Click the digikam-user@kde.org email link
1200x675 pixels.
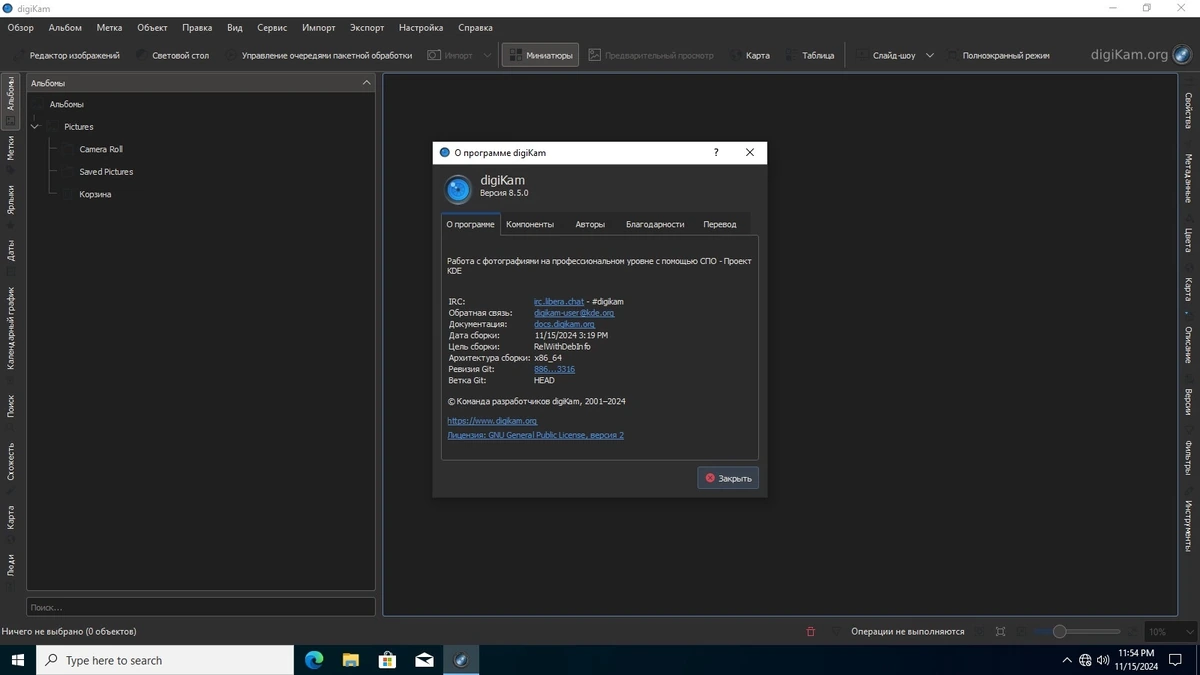(574, 312)
